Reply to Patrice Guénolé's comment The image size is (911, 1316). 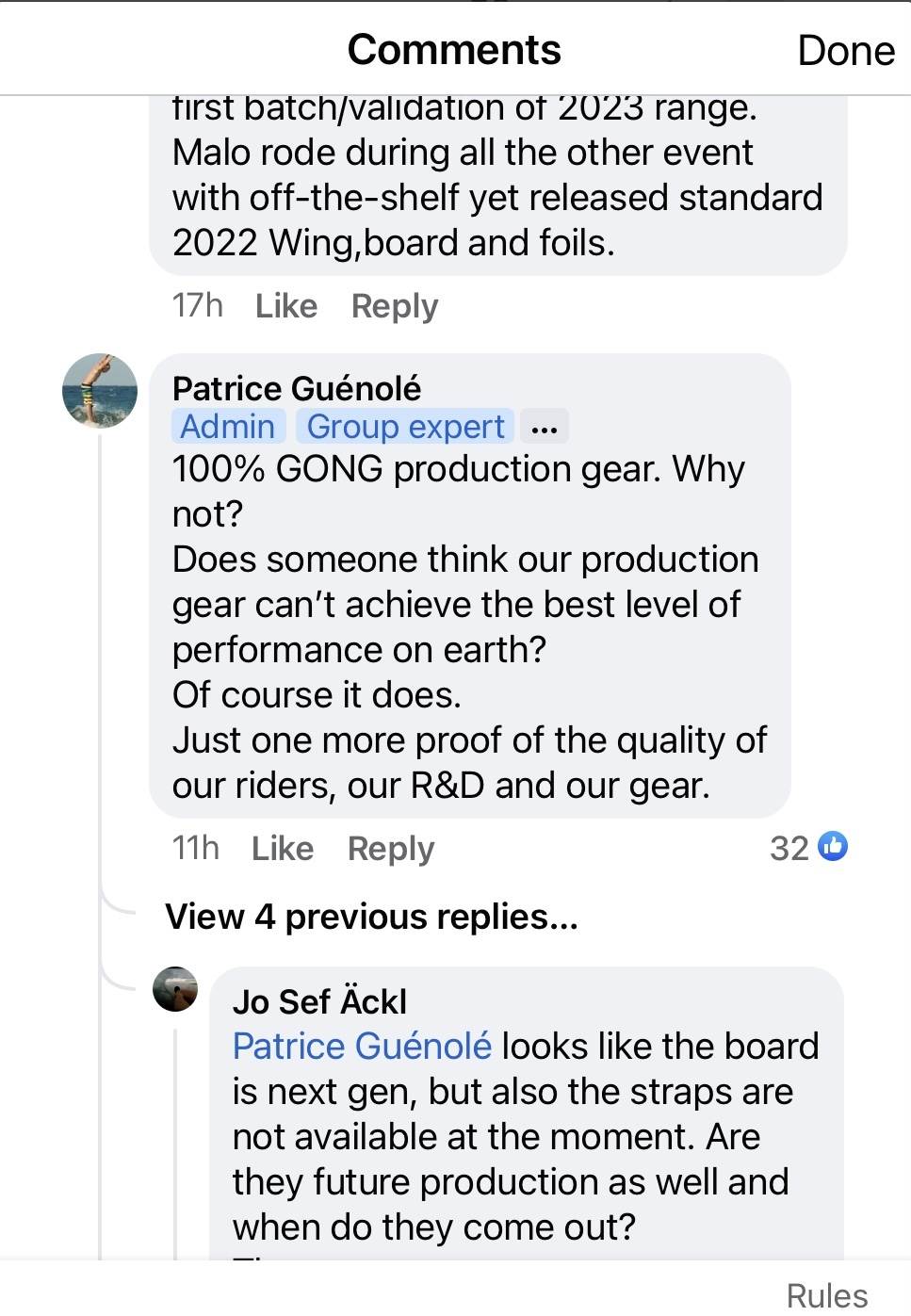pos(391,849)
